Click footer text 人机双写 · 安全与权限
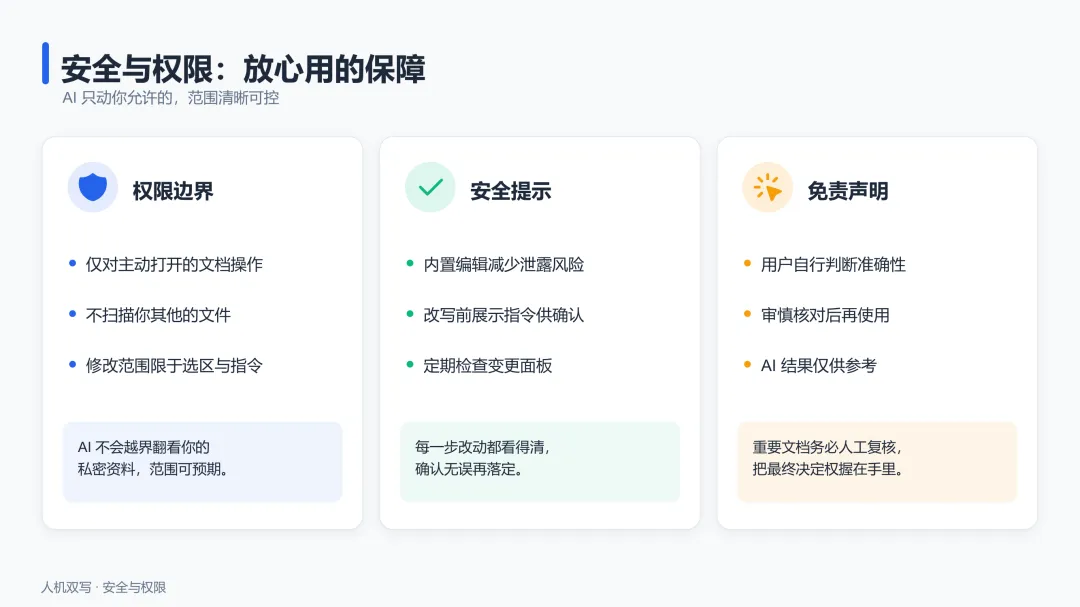Viewport: 1080px width, 607px height. click(103, 587)
